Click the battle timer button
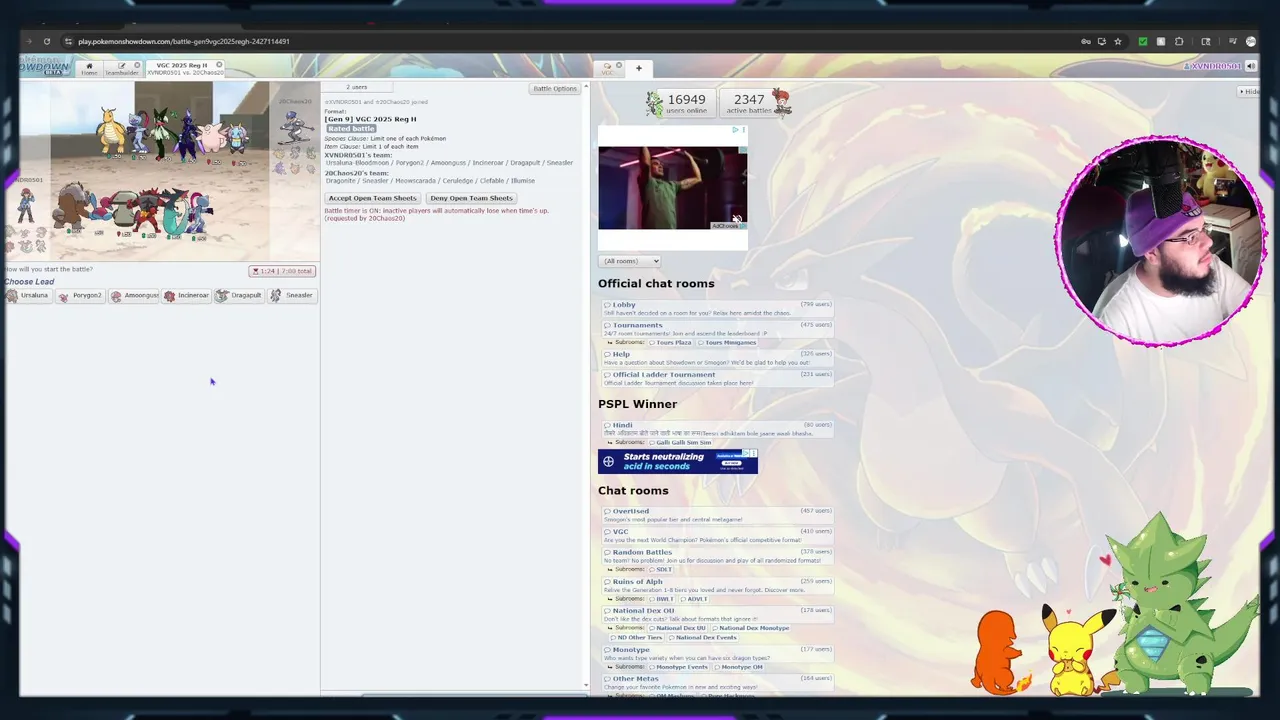Image resolution: width=1280 pixels, height=720 pixels. pos(282,271)
